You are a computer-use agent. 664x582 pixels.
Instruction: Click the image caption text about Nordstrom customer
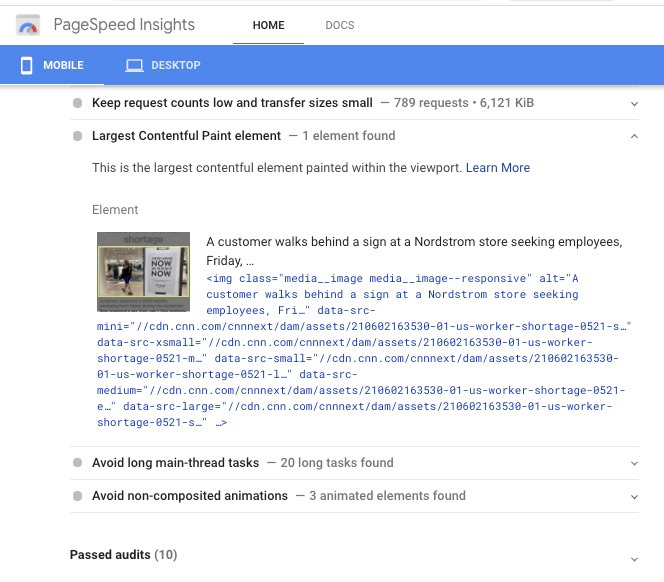414,250
